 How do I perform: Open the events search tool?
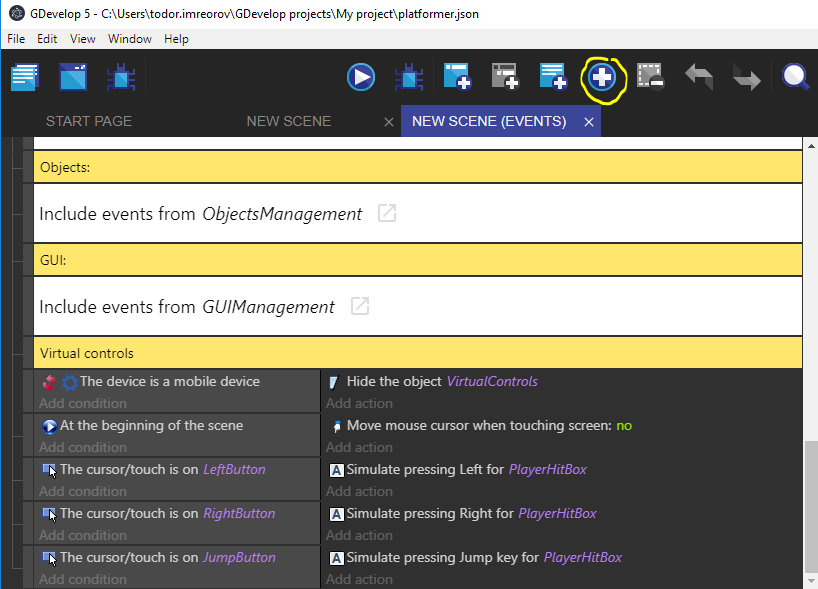[794, 76]
